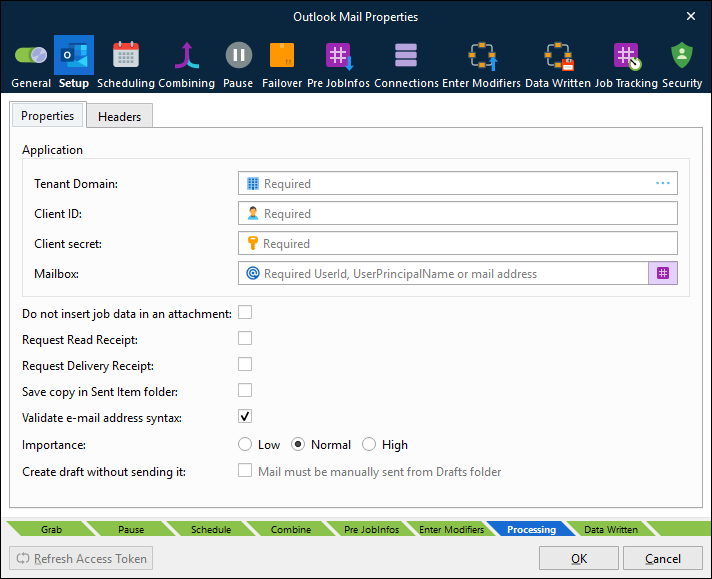Enable Save copy in Sent Item folder

245,390
